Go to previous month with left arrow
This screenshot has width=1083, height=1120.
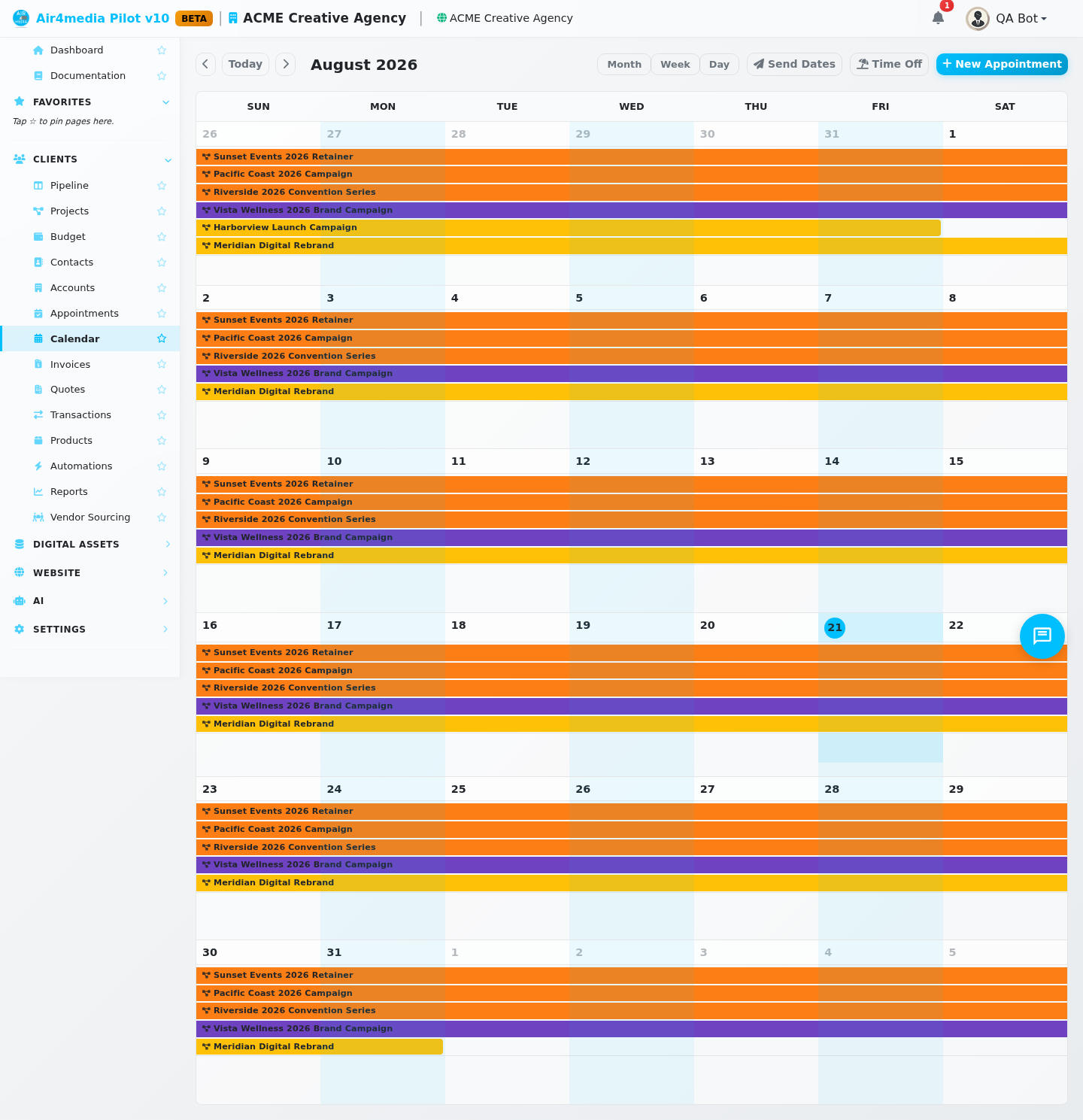[x=205, y=64]
